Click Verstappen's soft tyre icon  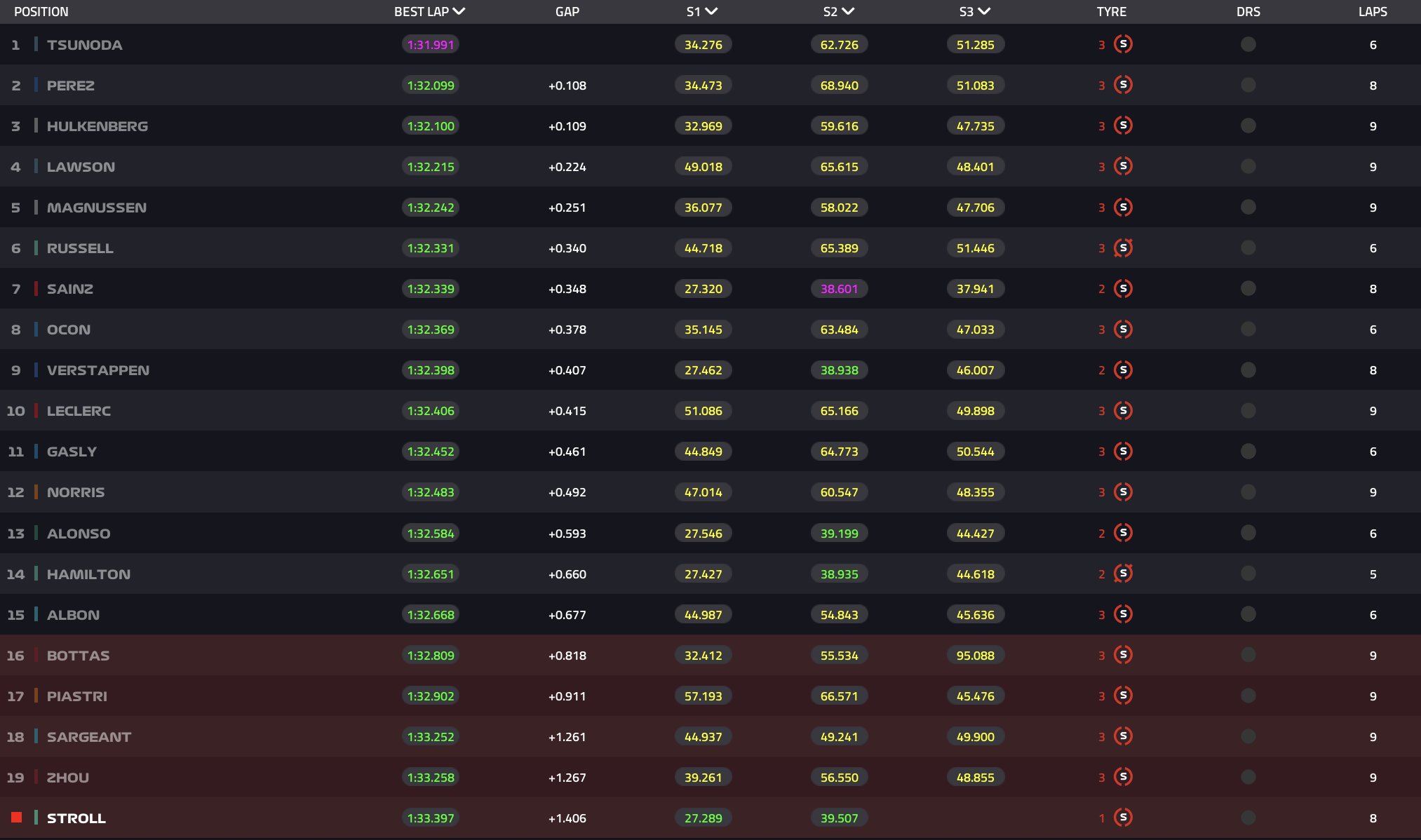point(1123,370)
